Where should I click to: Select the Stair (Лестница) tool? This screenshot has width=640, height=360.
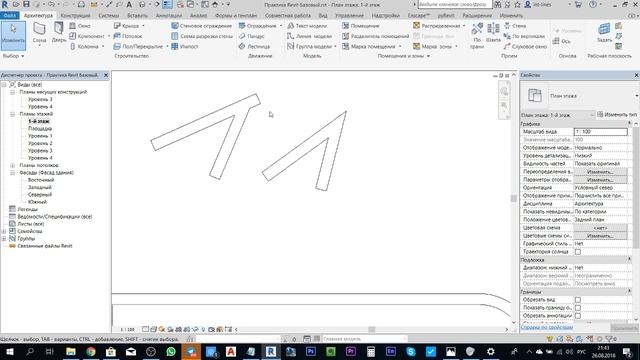(254, 47)
